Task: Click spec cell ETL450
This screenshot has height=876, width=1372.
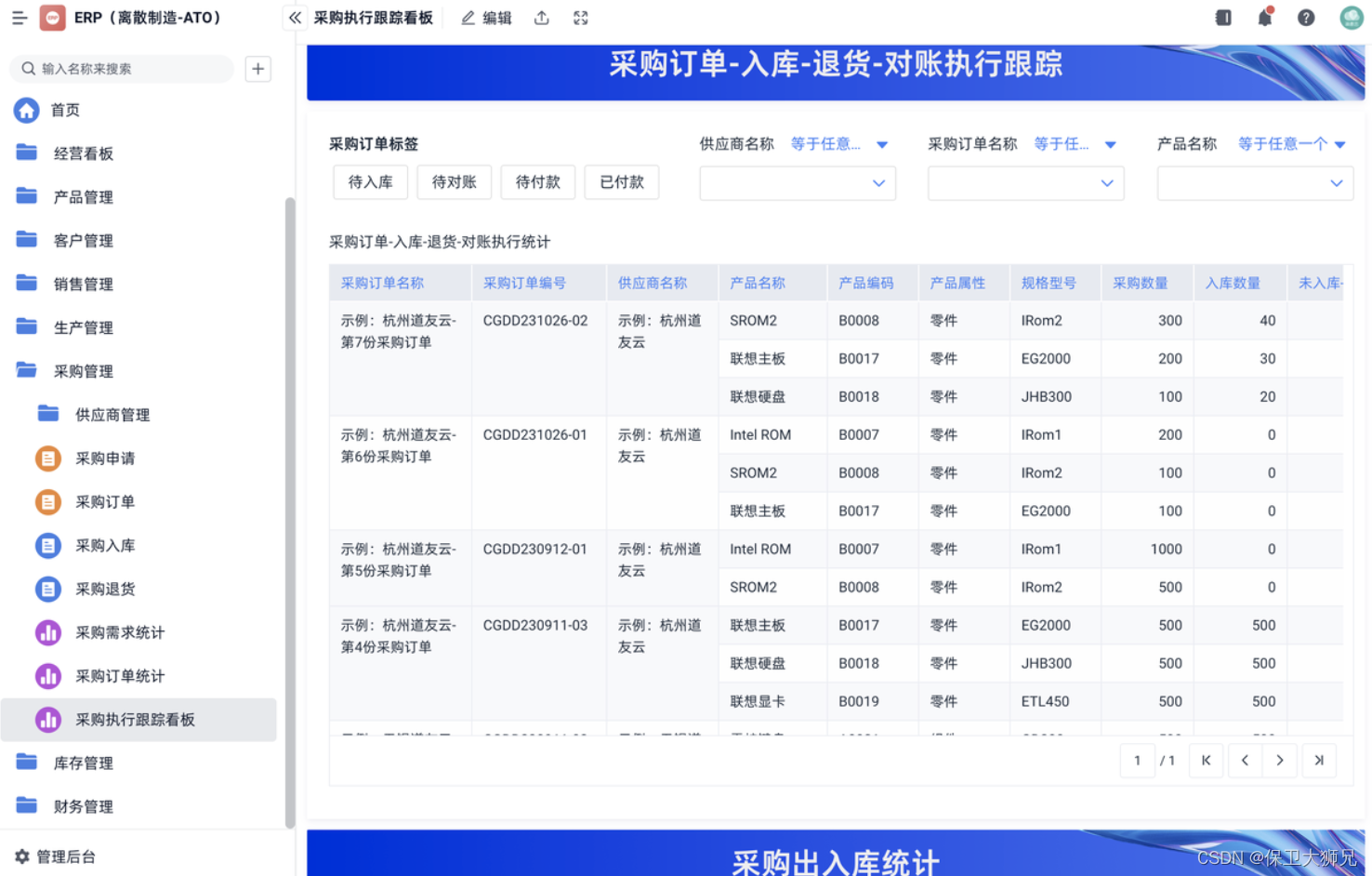Action: coord(1055,702)
